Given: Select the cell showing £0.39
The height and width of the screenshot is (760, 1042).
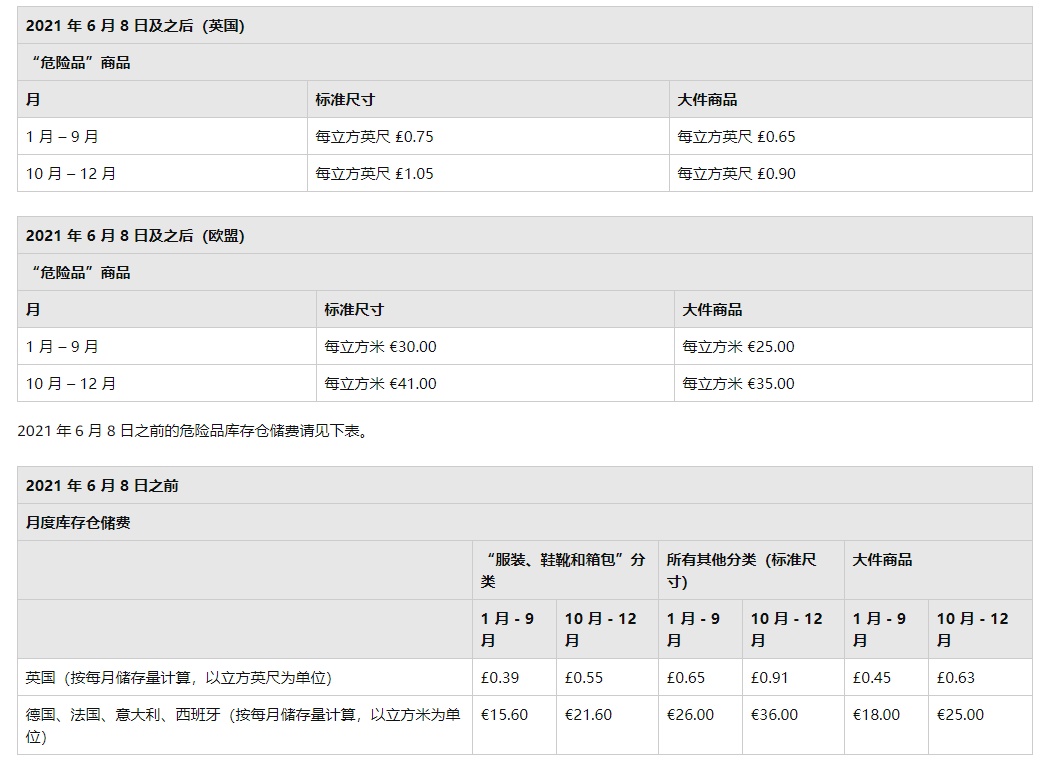Looking at the screenshot, I should coord(496,677).
